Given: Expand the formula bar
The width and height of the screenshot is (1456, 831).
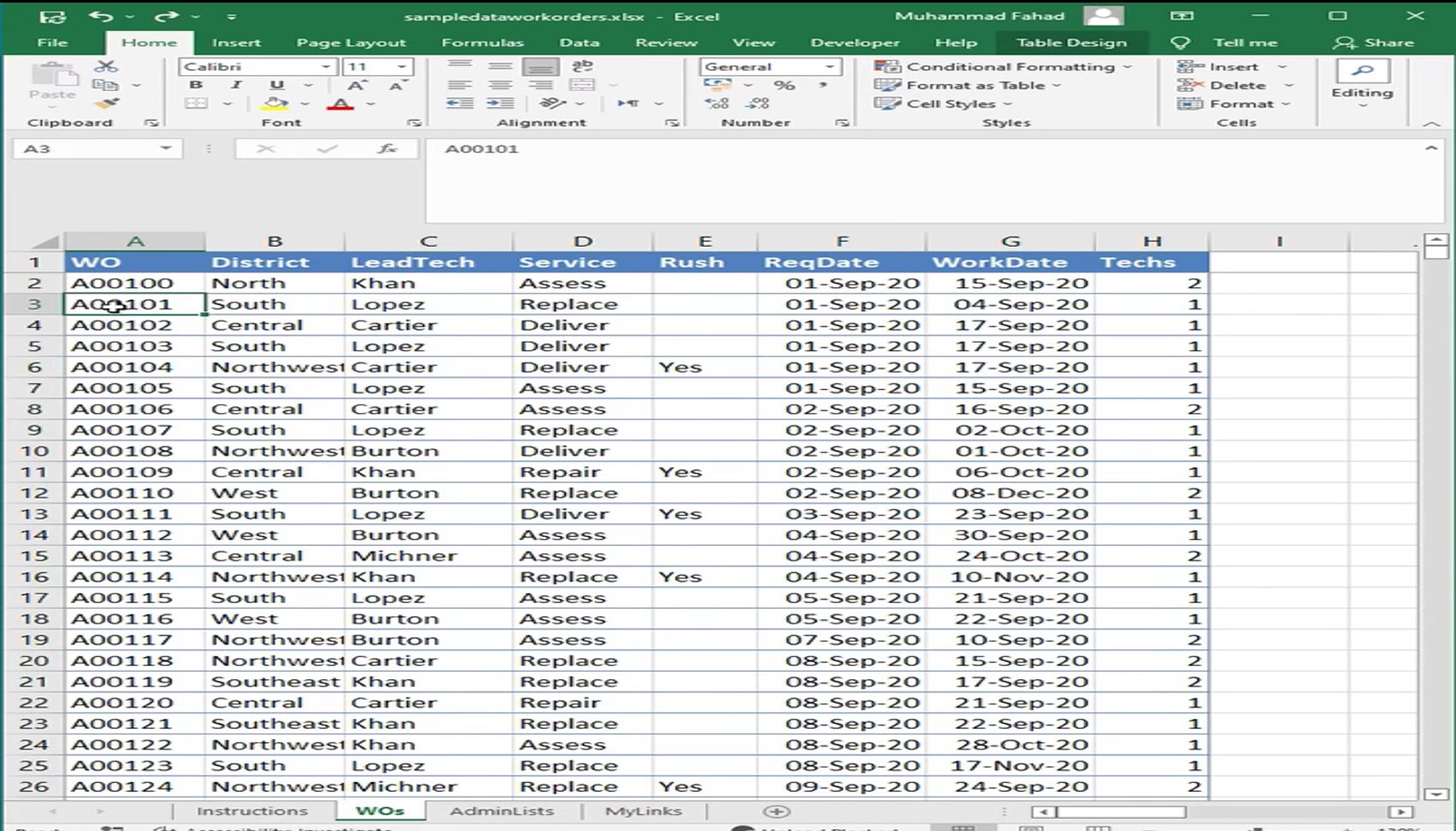Looking at the screenshot, I should click(1431, 149).
